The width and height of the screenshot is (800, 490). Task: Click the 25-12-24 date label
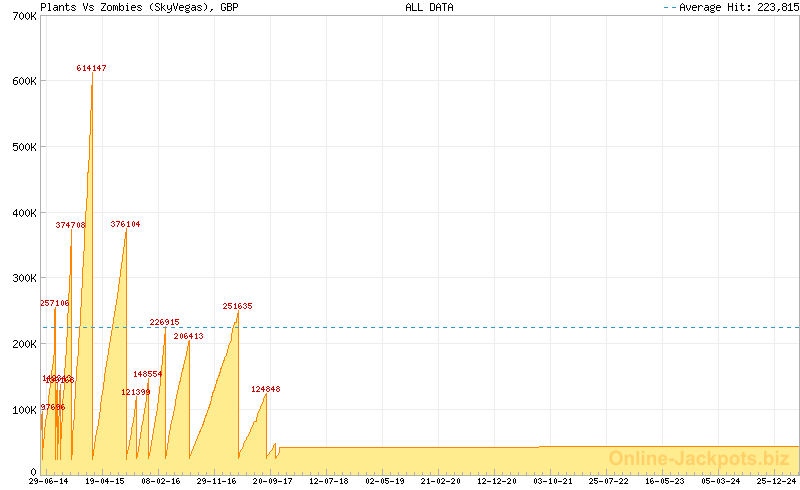(776, 481)
